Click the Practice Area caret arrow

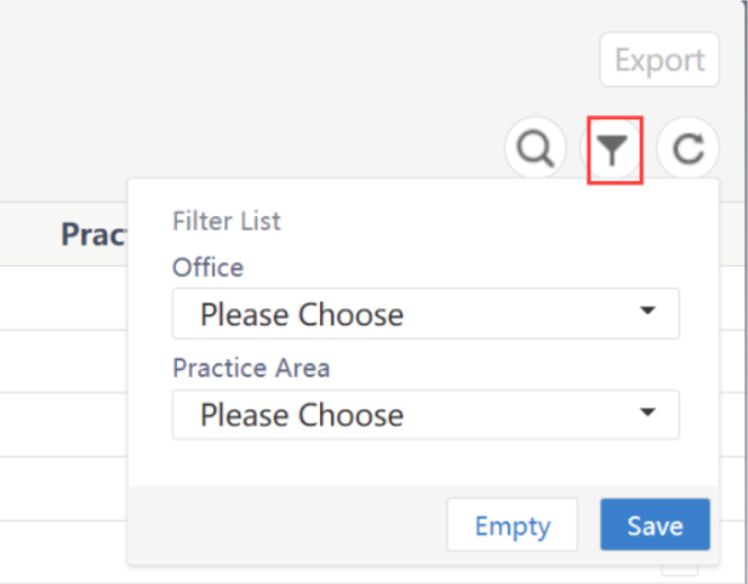(648, 413)
